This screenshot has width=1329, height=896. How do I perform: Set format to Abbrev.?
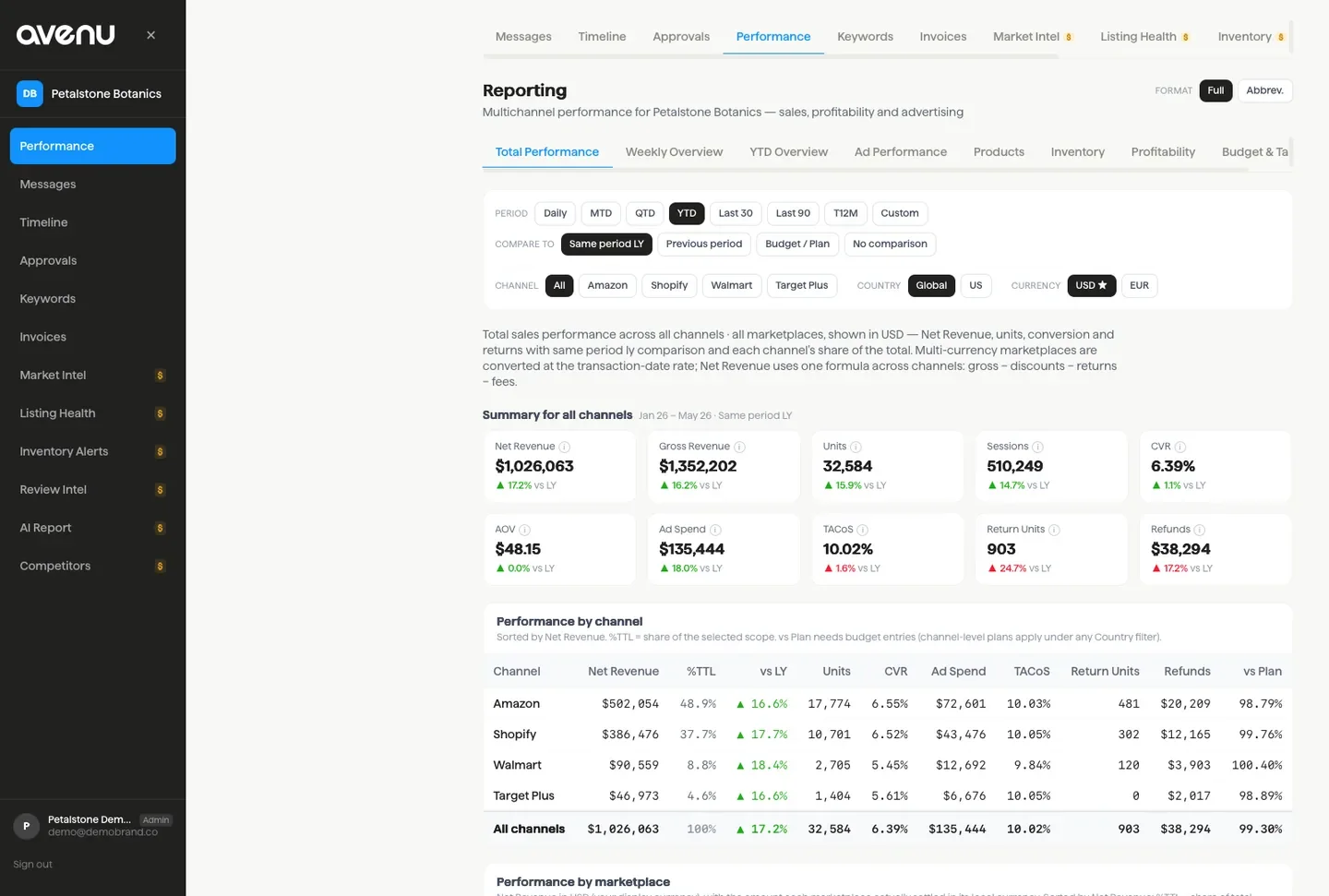click(x=1264, y=90)
